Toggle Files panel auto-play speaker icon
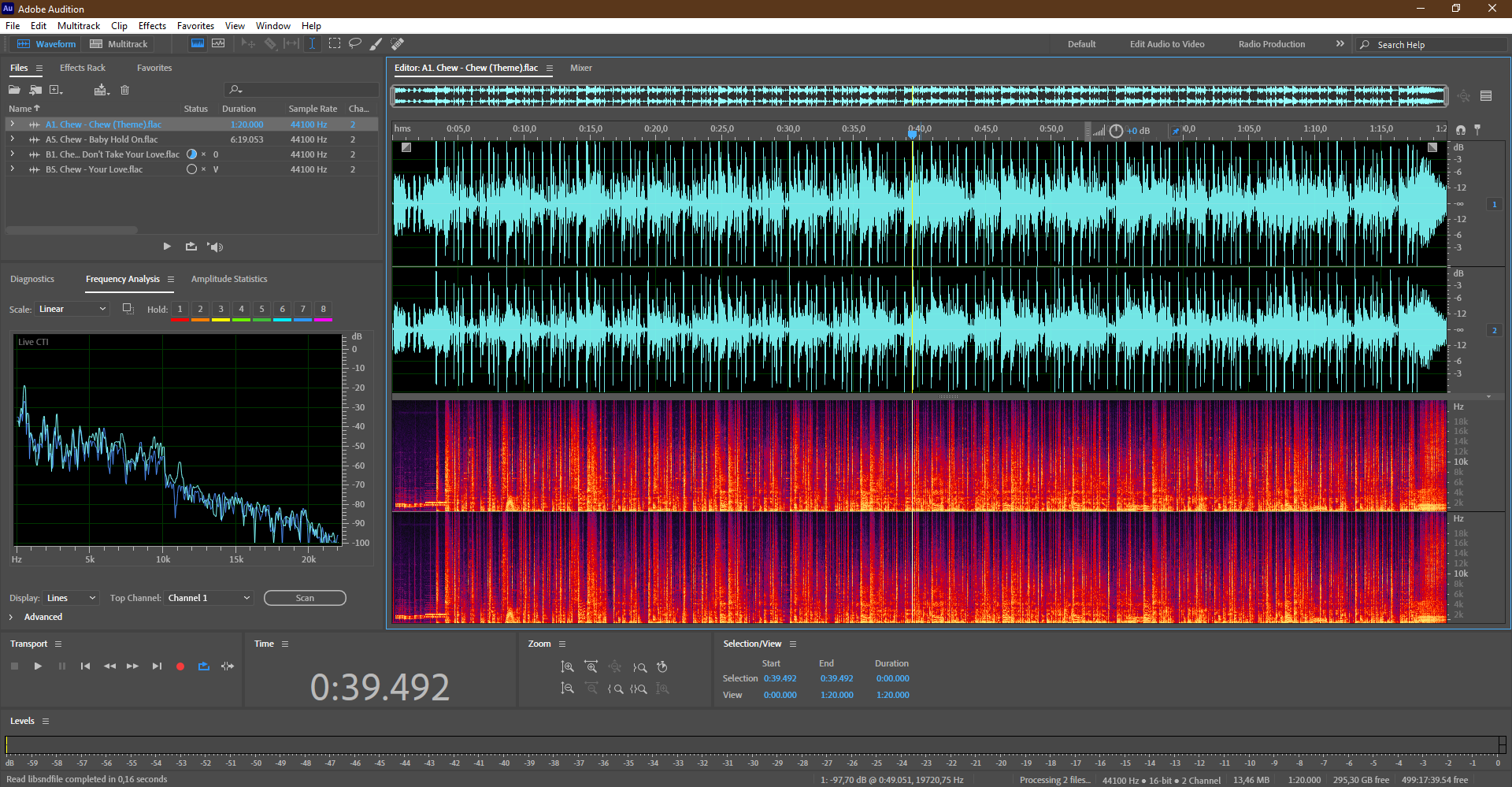Viewport: 1512px width, 787px height. pos(215,247)
